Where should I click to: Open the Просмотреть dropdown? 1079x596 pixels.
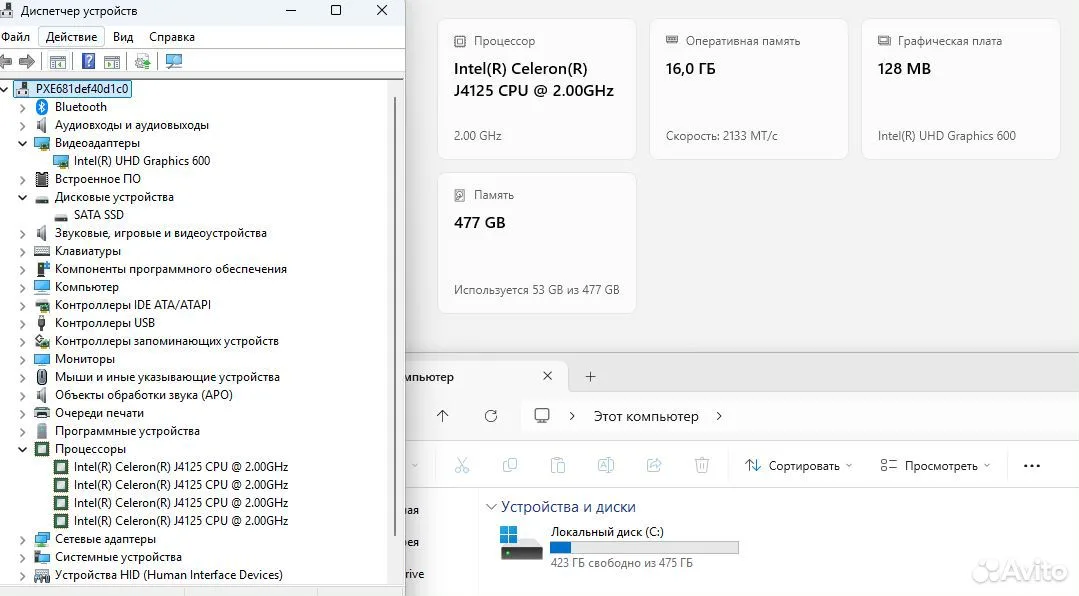coord(935,466)
